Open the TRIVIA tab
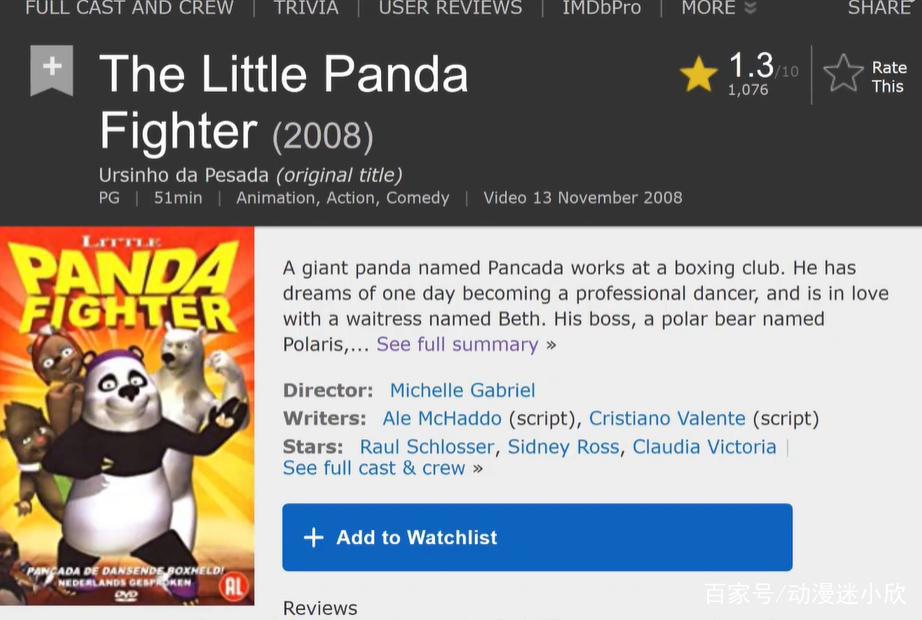This screenshot has height=620, width=922. tap(306, 8)
